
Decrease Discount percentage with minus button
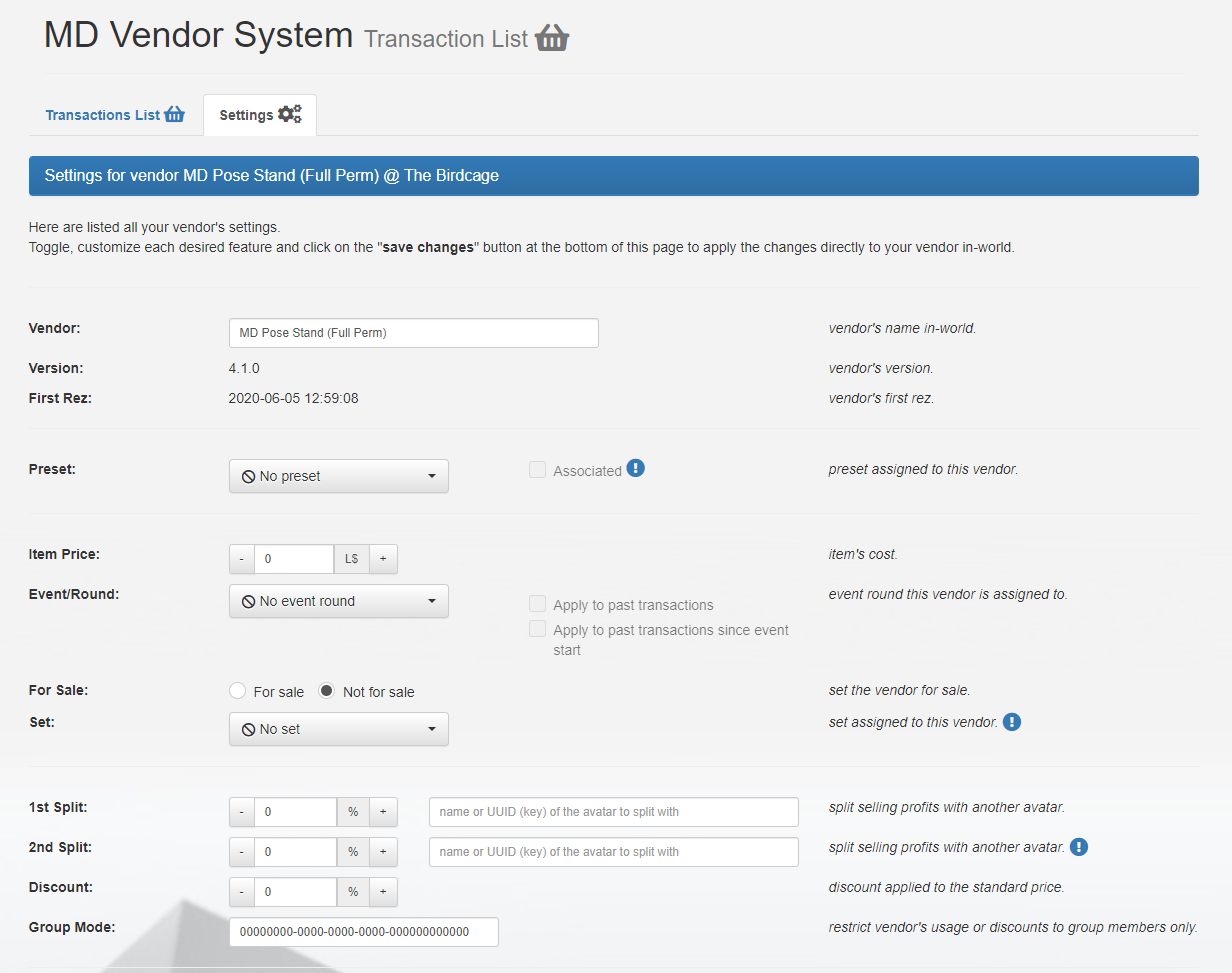click(242, 892)
